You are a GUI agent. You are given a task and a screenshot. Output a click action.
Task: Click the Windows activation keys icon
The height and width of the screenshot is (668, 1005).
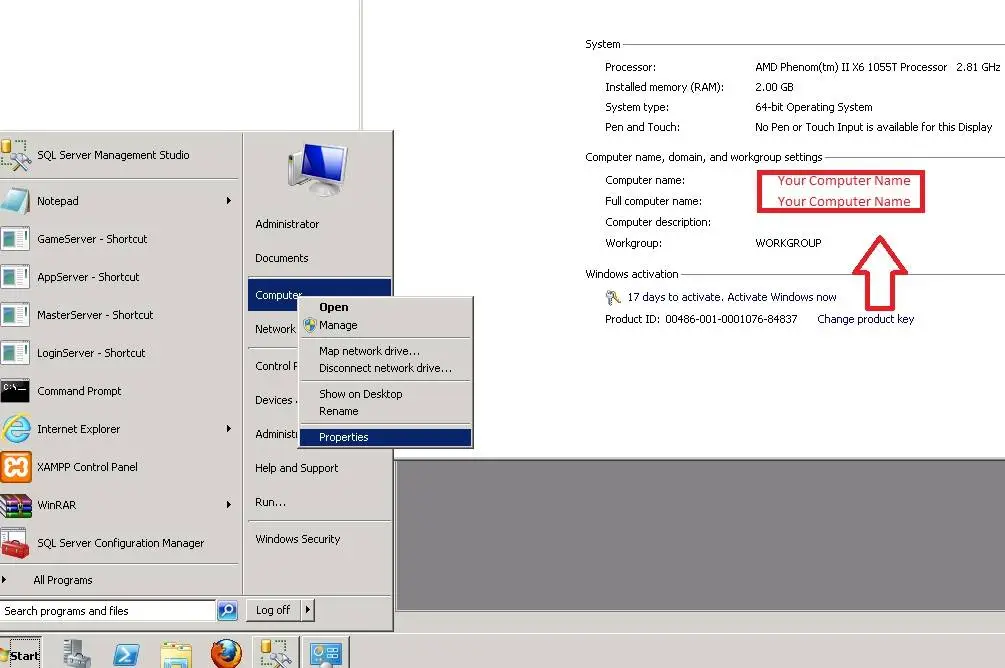click(613, 297)
